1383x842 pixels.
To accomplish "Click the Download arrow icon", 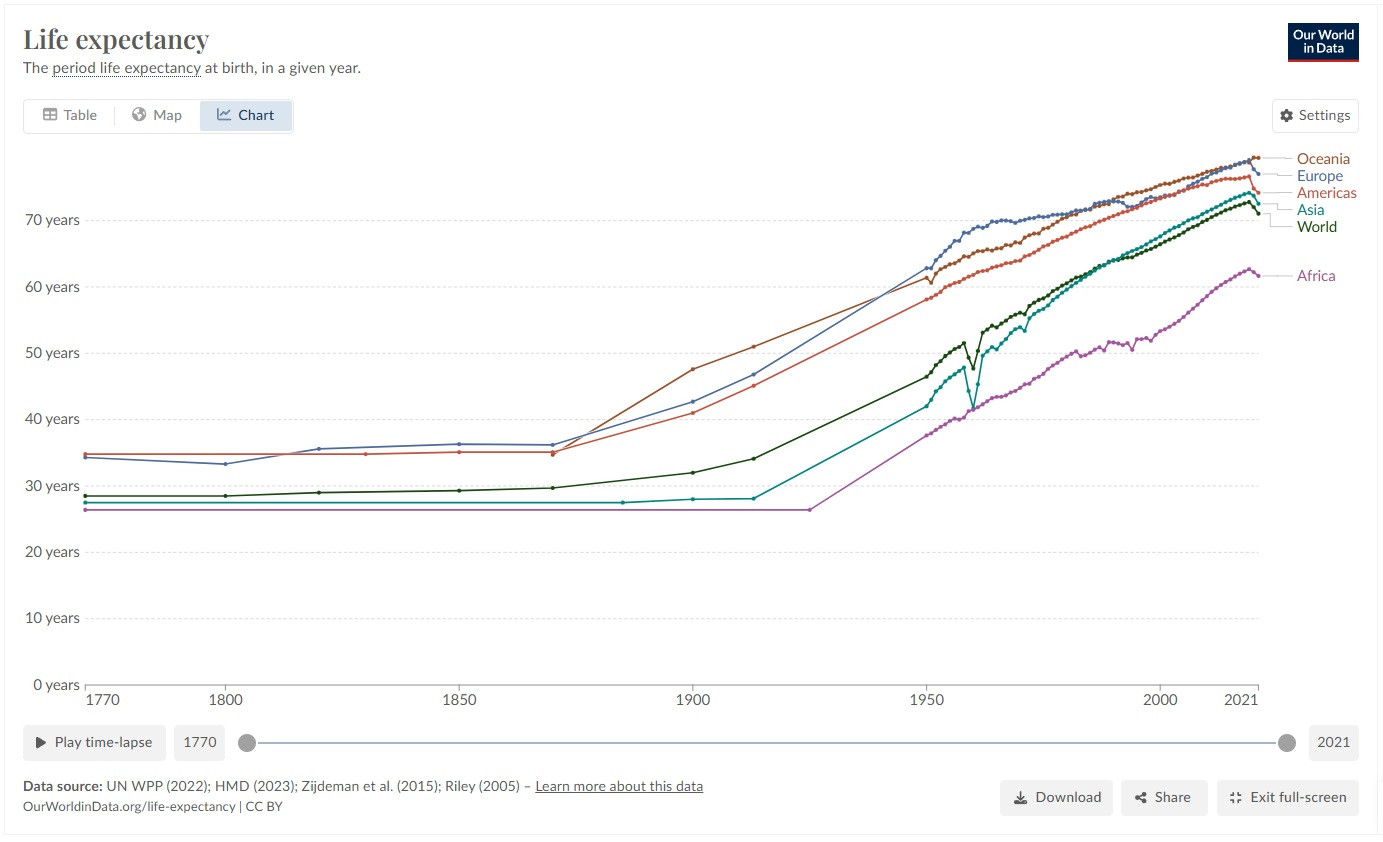I will pyautogui.click(x=1020, y=798).
